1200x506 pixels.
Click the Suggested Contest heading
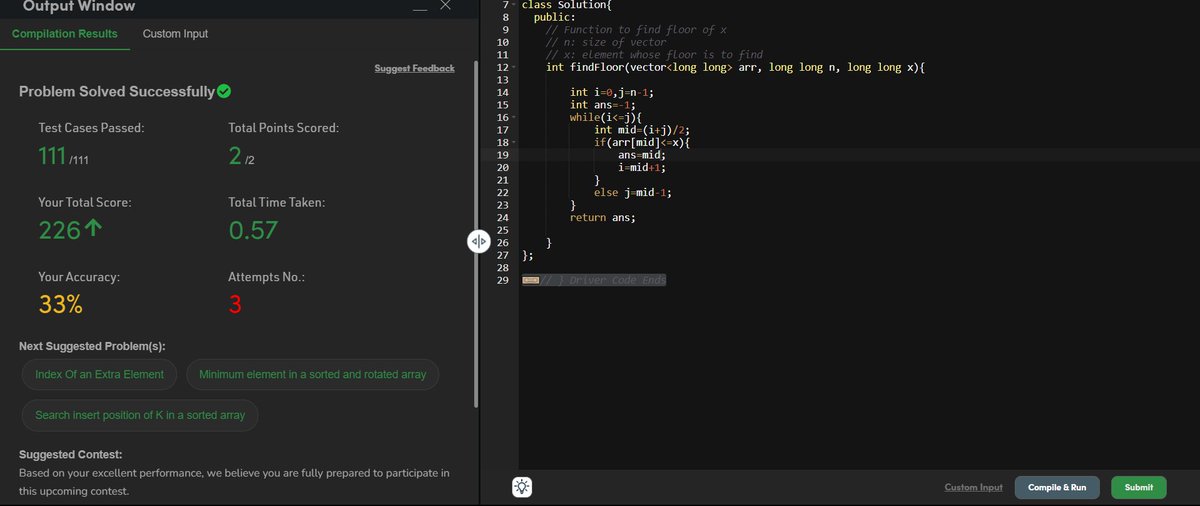pyautogui.click(x=71, y=454)
